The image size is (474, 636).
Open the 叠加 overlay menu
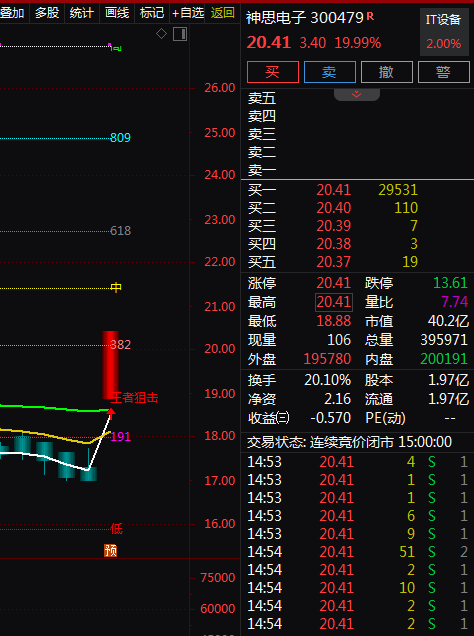click(x=12, y=13)
